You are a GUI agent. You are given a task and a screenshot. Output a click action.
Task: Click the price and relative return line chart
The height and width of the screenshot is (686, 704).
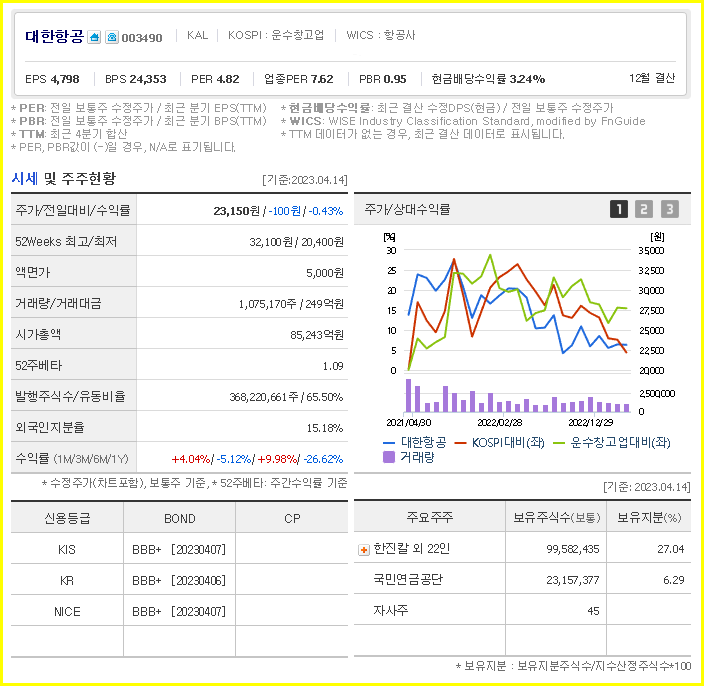click(518, 312)
